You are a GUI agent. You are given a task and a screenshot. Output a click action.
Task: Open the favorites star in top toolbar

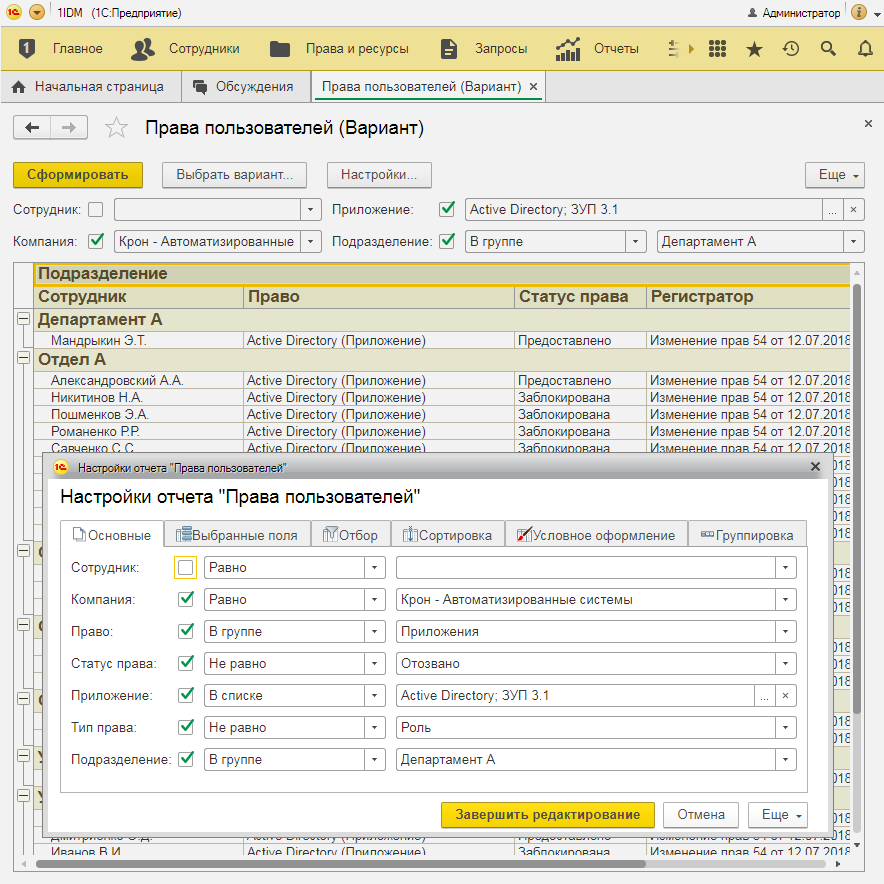754,48
